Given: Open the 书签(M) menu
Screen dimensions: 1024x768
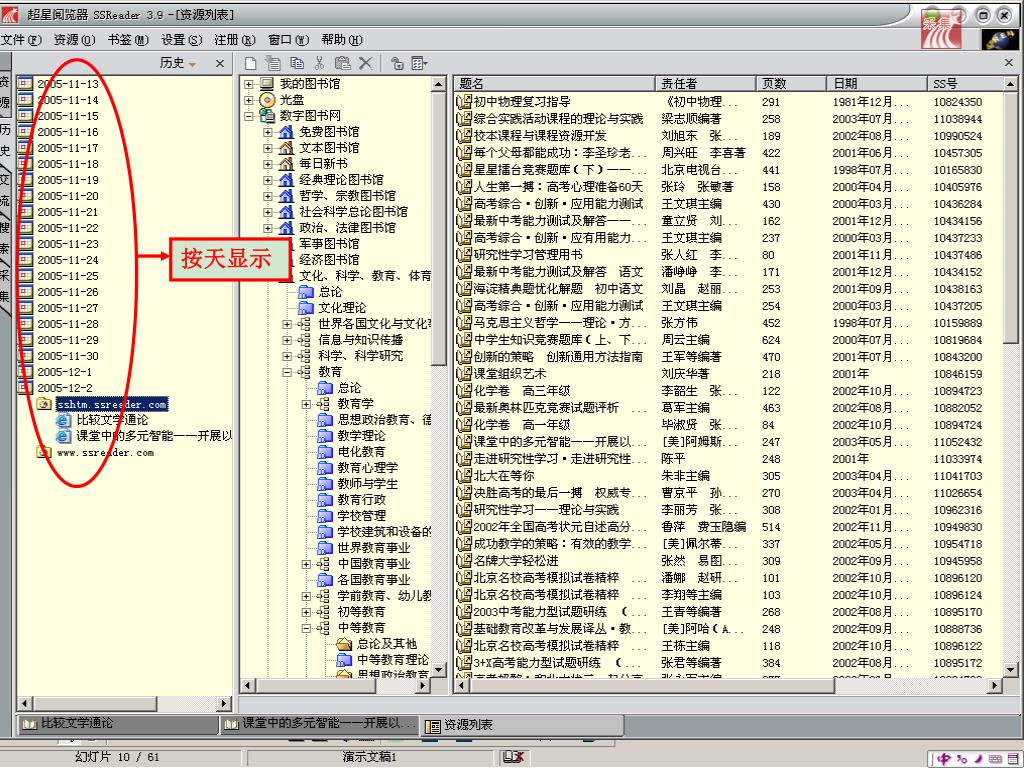Looking at the screenshot, I should coord(128,40).
